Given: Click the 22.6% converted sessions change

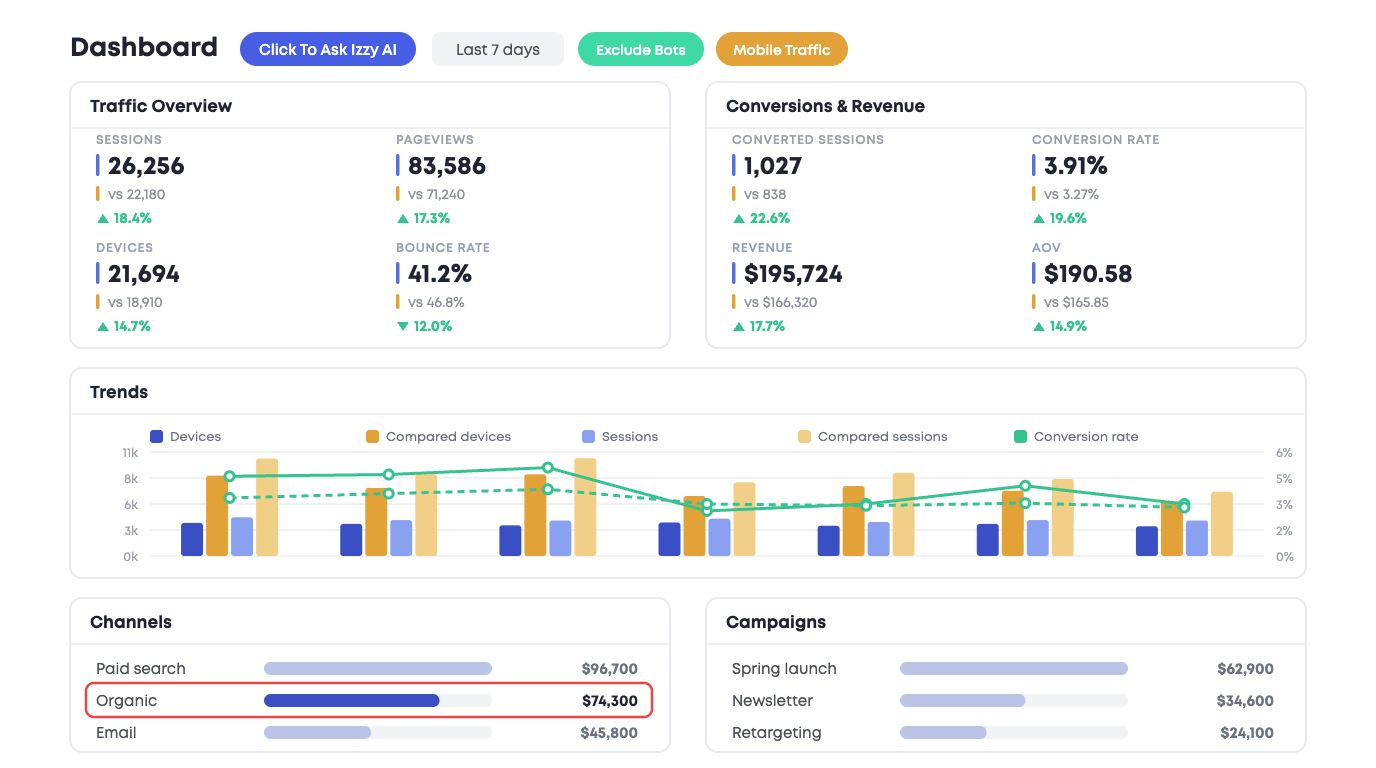Looking at the screenshot, I should [761, 218].
